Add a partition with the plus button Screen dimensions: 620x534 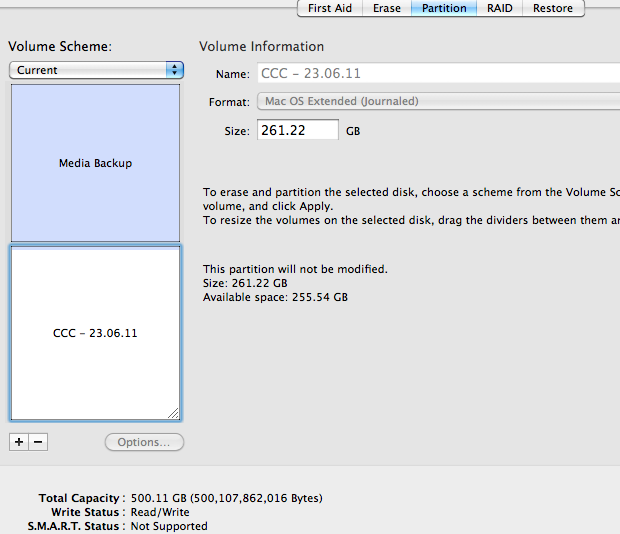19,442
